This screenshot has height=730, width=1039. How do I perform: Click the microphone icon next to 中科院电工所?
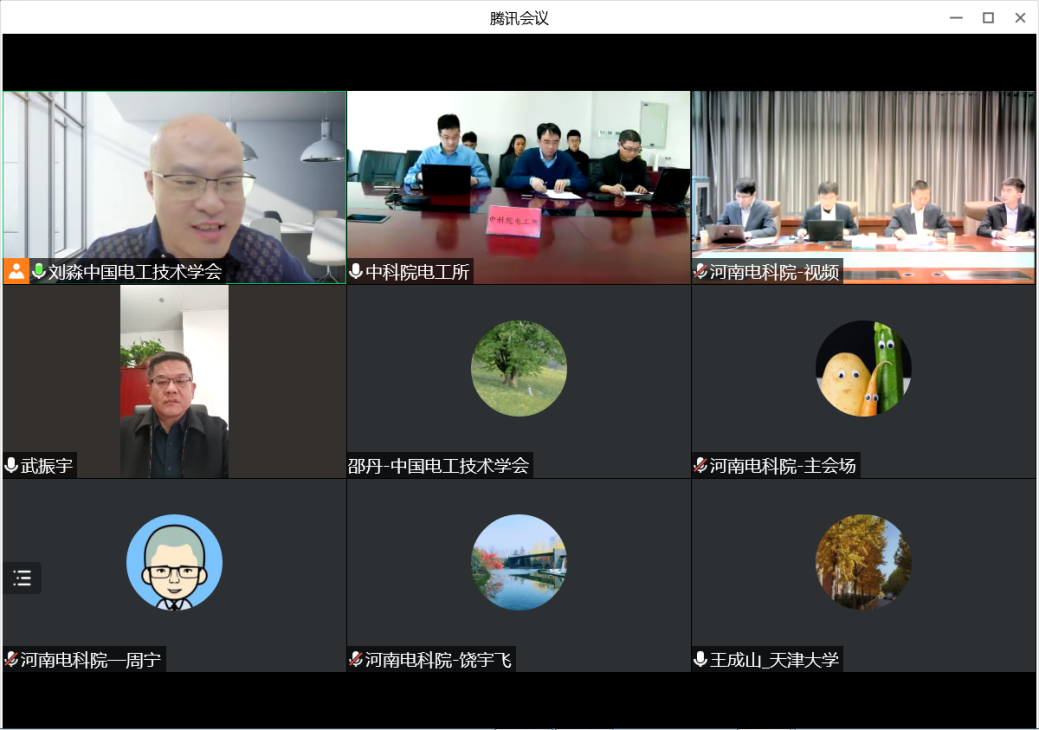click(356, 271)
